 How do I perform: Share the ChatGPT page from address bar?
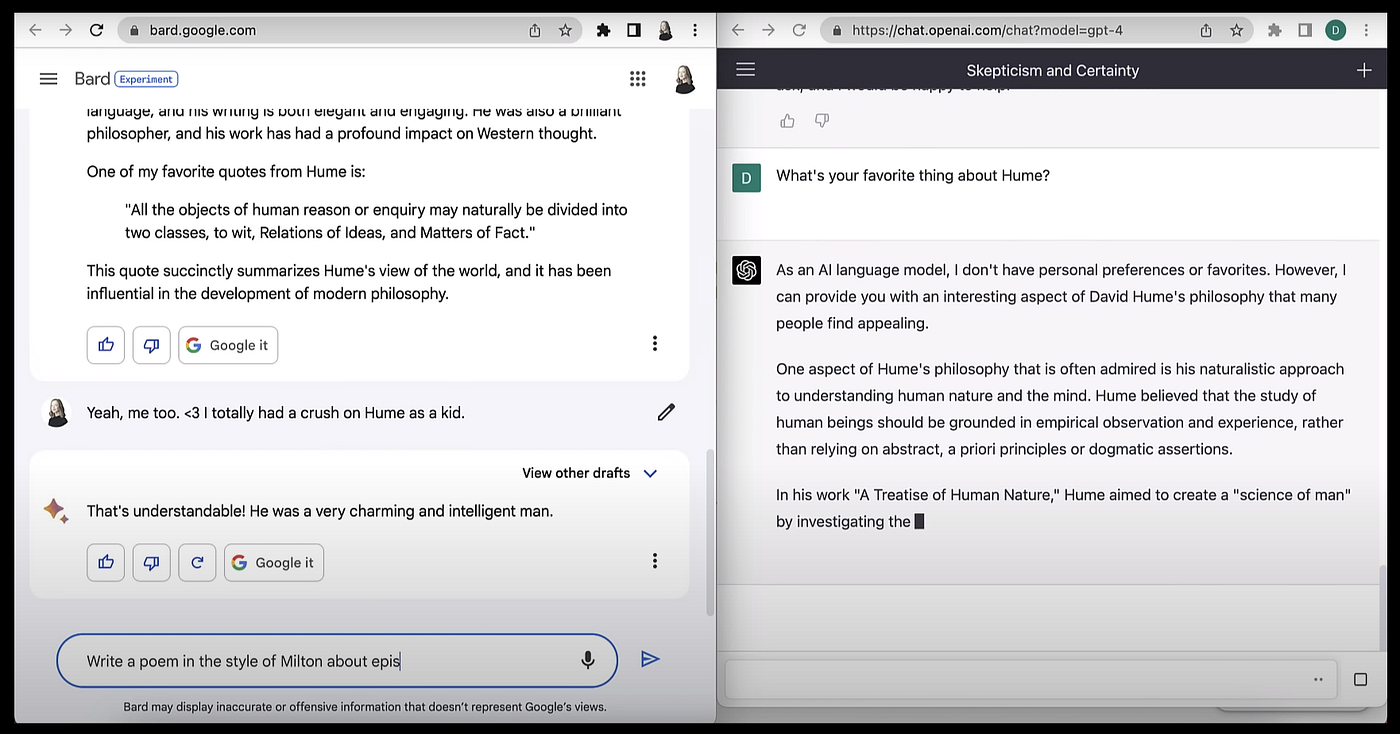1206,31
